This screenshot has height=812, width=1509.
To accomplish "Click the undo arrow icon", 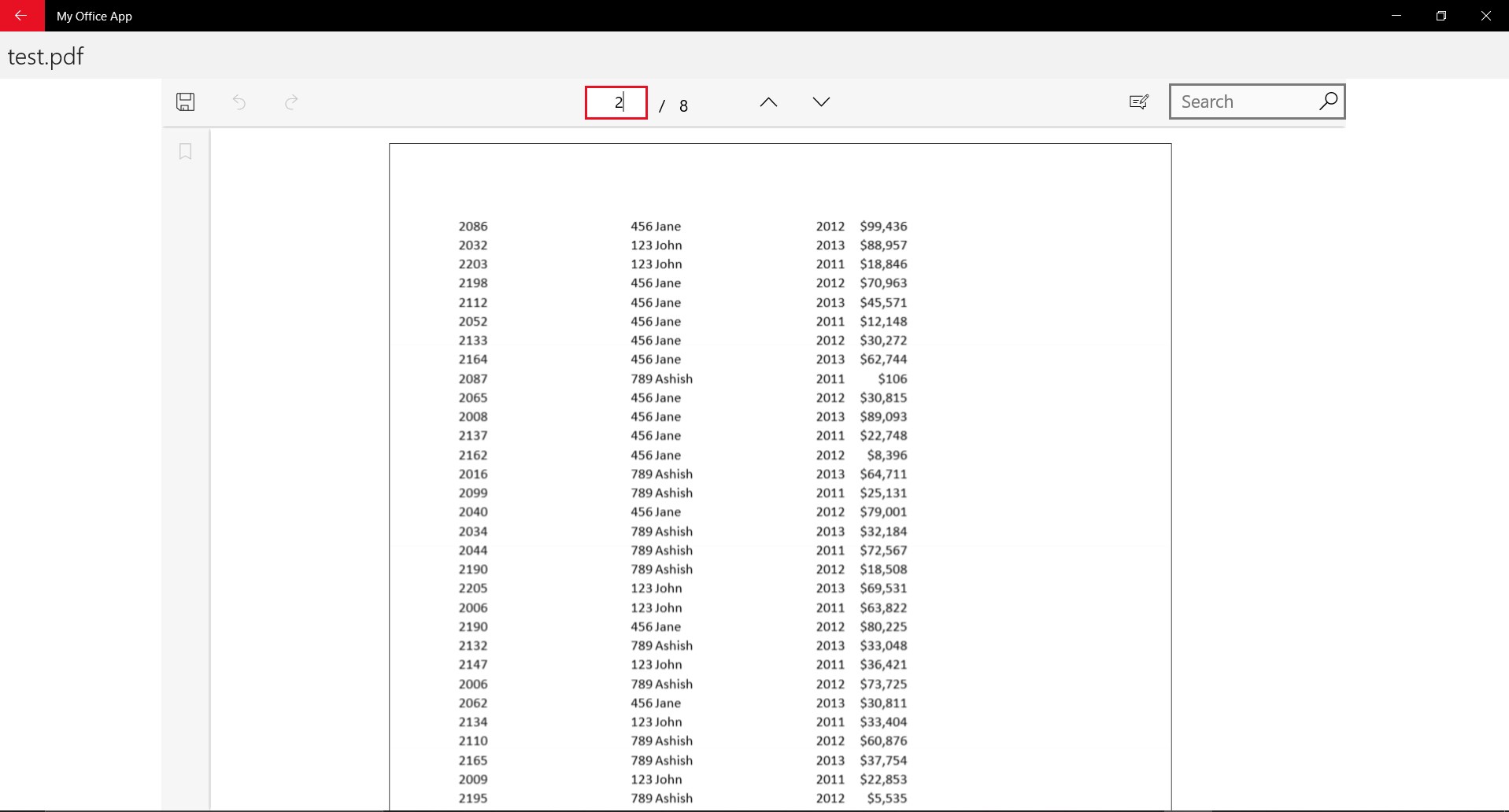I will [x=239, y=101].
